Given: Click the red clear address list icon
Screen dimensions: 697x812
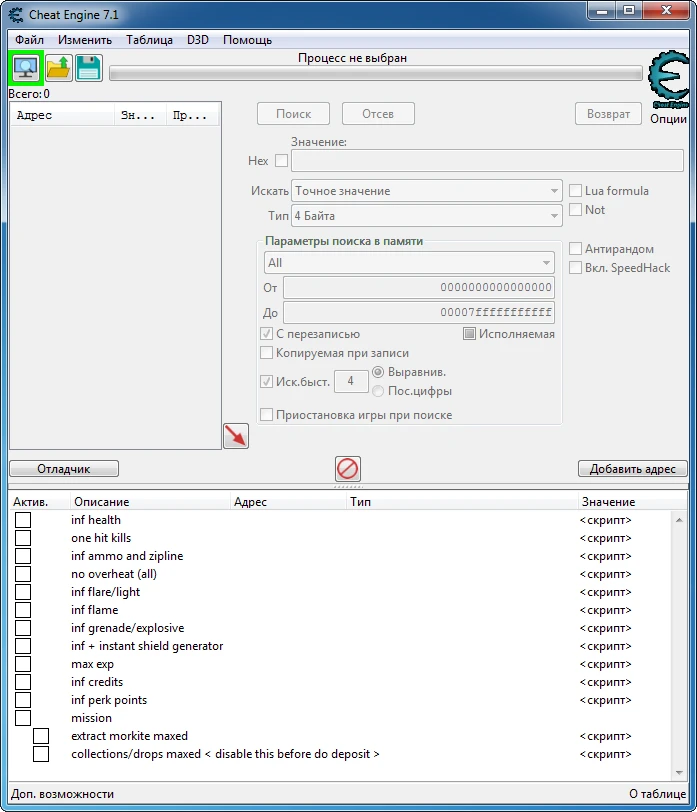Looking at the screenshot, I should (x=347, y=469).
